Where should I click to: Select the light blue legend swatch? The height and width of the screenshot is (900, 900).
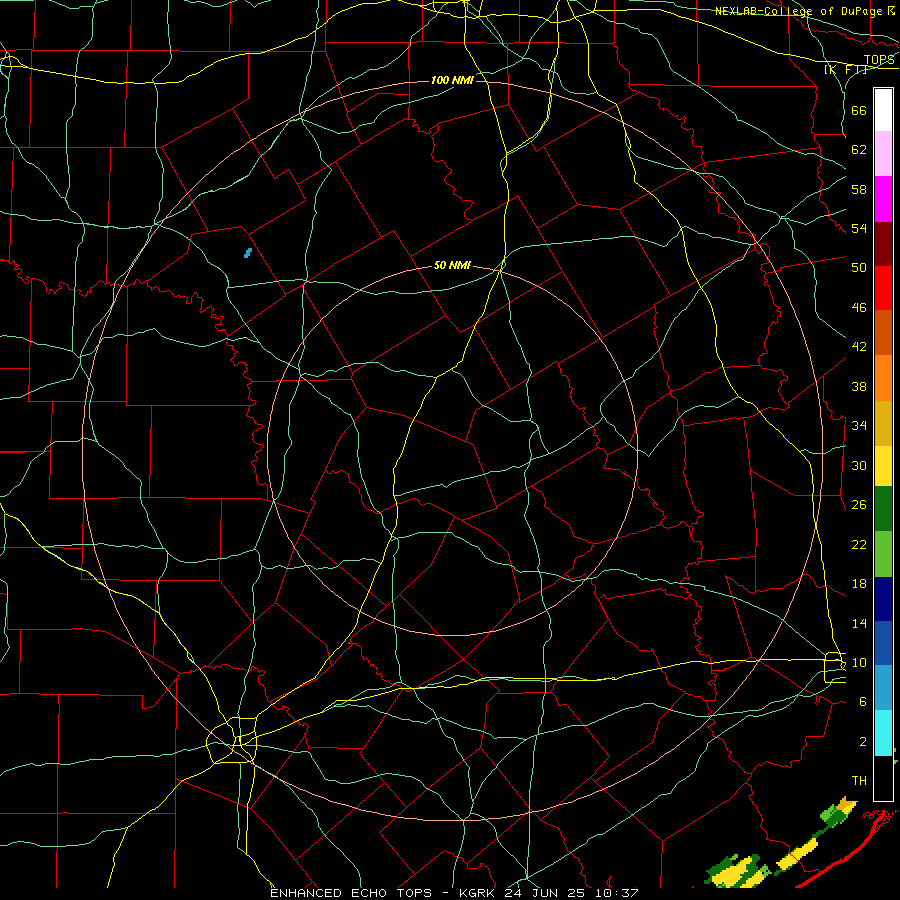[883, 688]
